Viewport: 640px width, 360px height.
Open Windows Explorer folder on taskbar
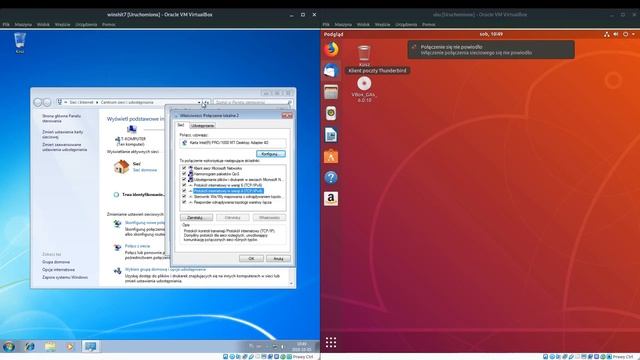[x=50, y=347]
